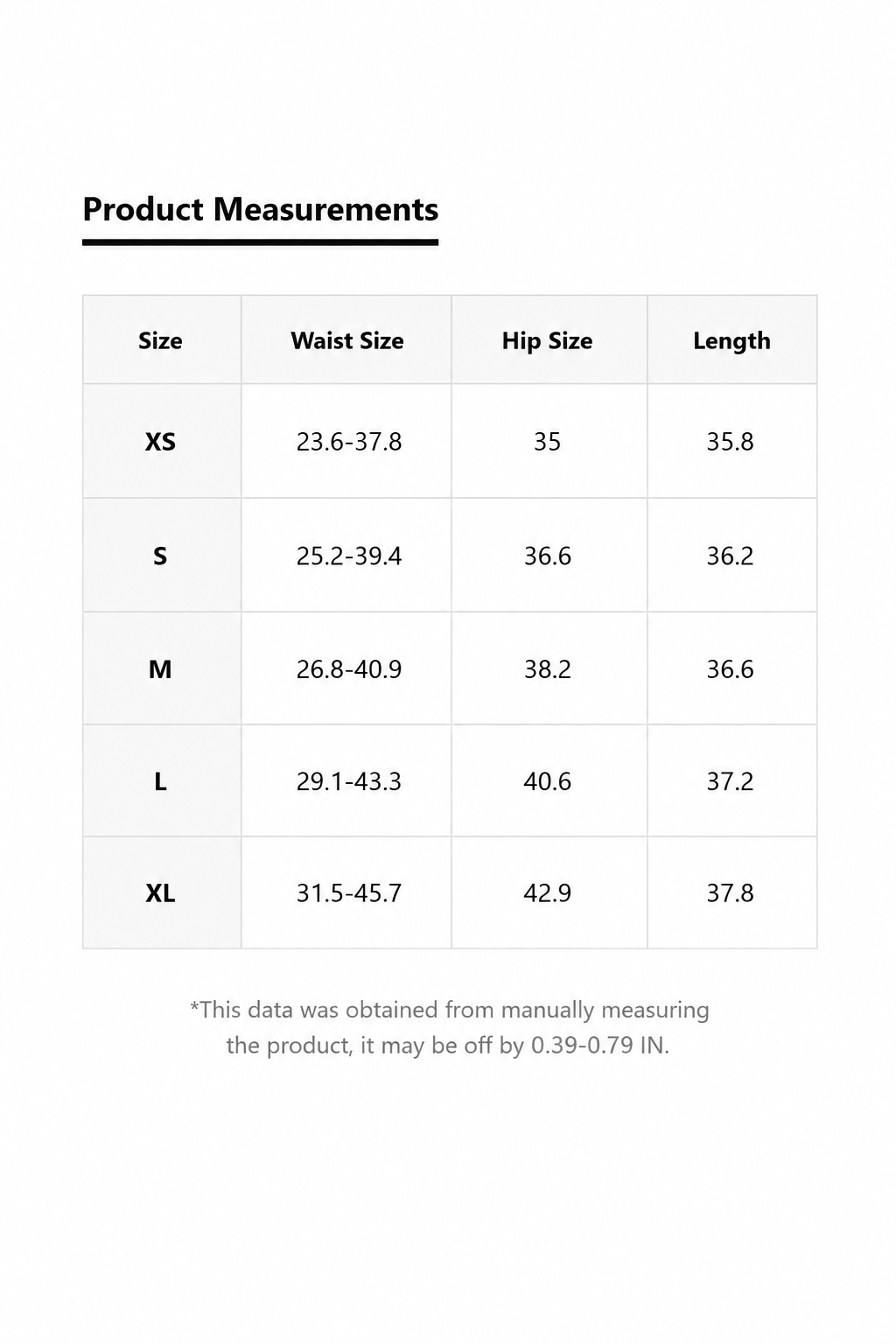Click waist value 29.1-43.3
This screenshot has width=896, height=1344.
pos(349,781)
